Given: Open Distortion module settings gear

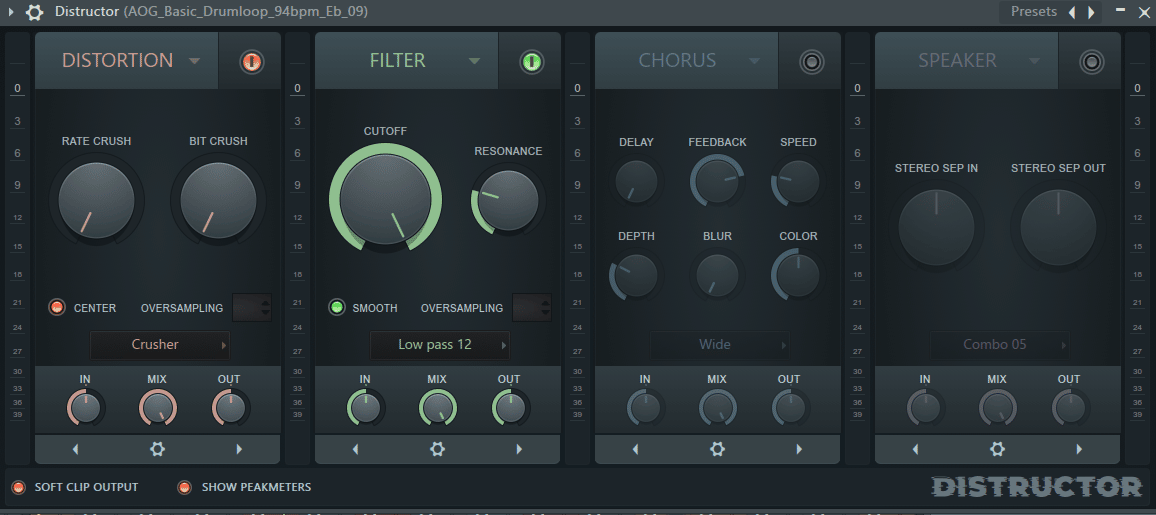Looking at the screenshot, I should coord(158,449).
